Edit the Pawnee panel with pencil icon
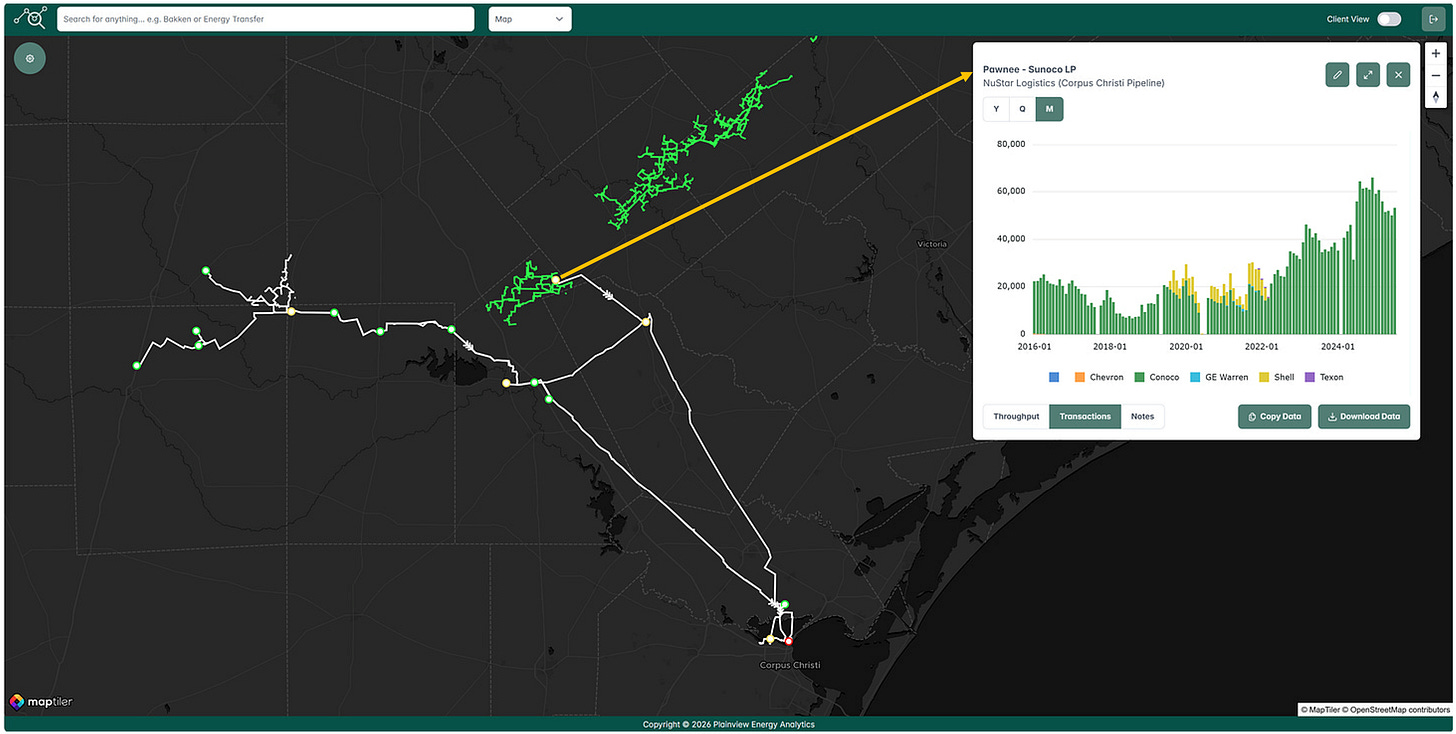1456x734 pixels. (1337, 74)
